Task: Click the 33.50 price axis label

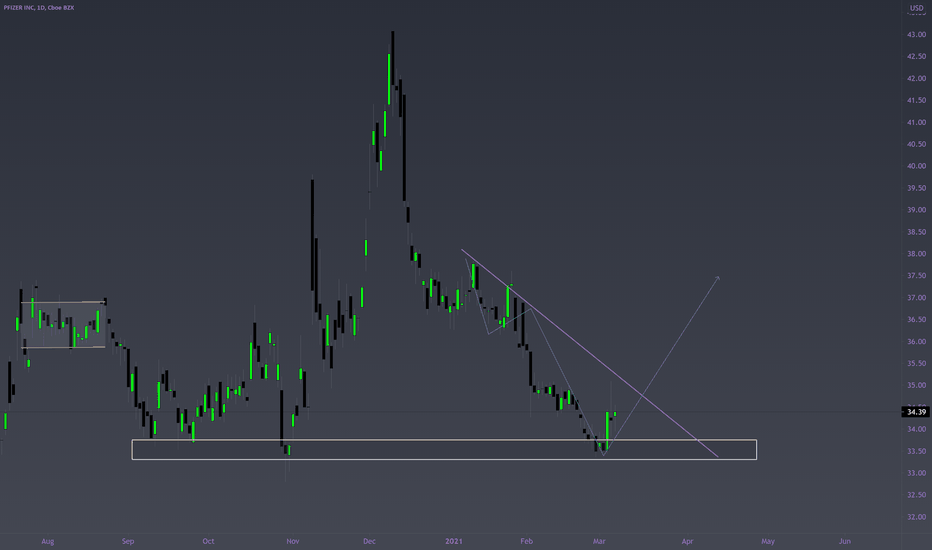Action: tap(916, 451)
